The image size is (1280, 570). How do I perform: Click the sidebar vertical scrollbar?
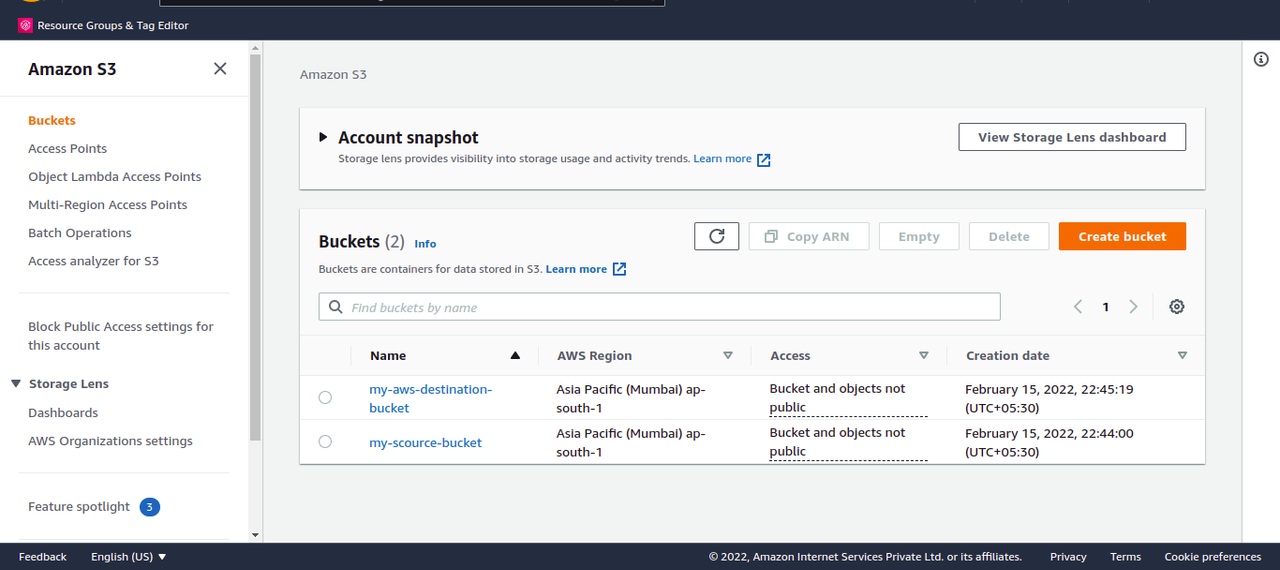[255, 250]
